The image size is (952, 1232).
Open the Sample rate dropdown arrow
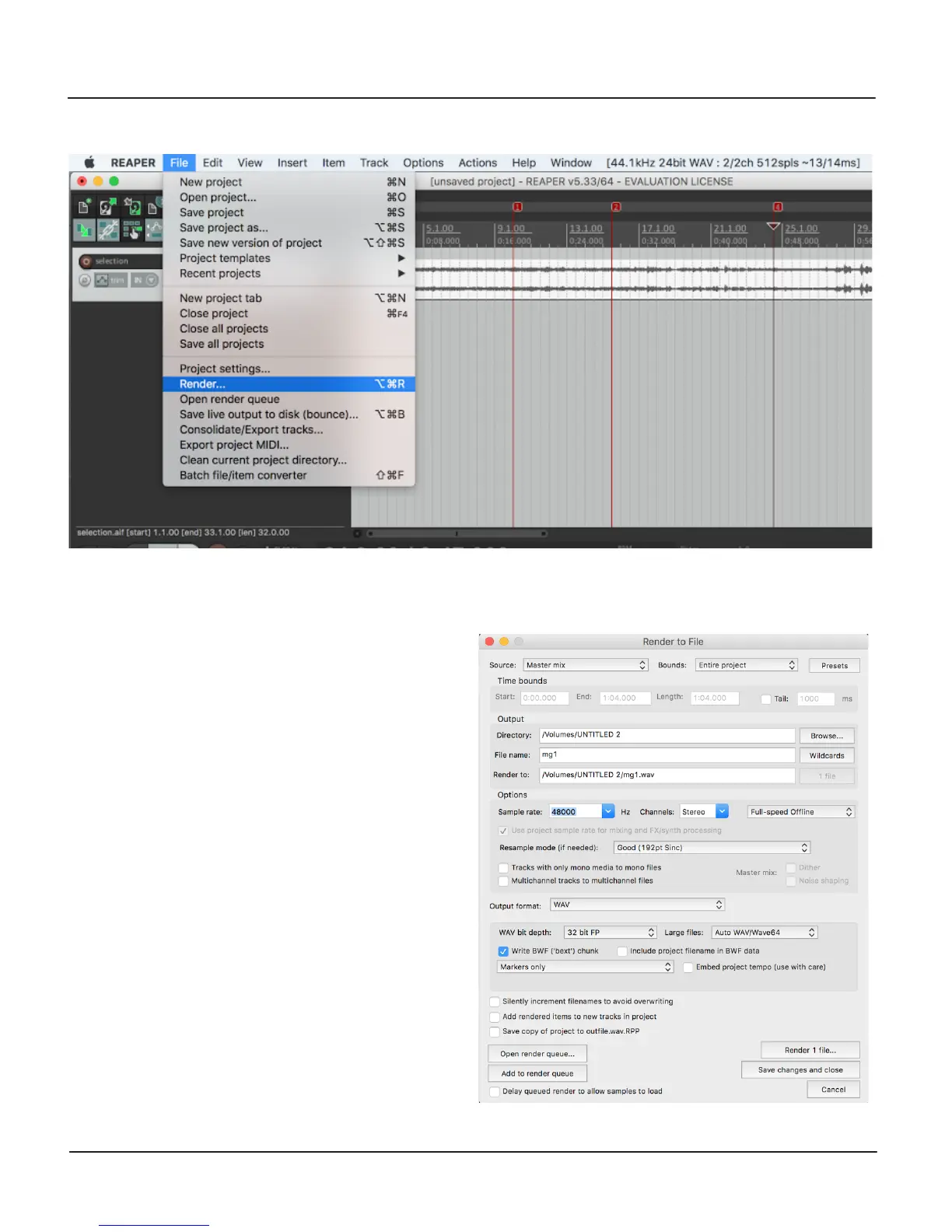[608, 811]
